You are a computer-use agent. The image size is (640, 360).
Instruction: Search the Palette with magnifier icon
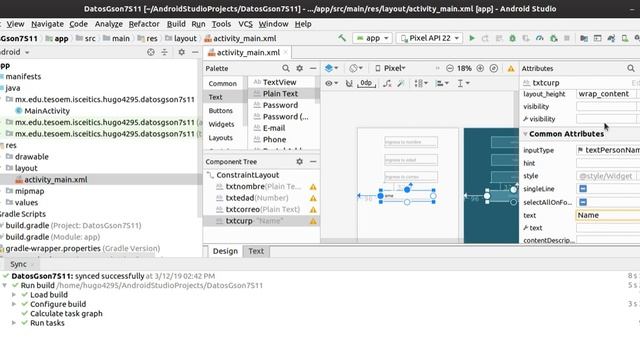point(286,68)
